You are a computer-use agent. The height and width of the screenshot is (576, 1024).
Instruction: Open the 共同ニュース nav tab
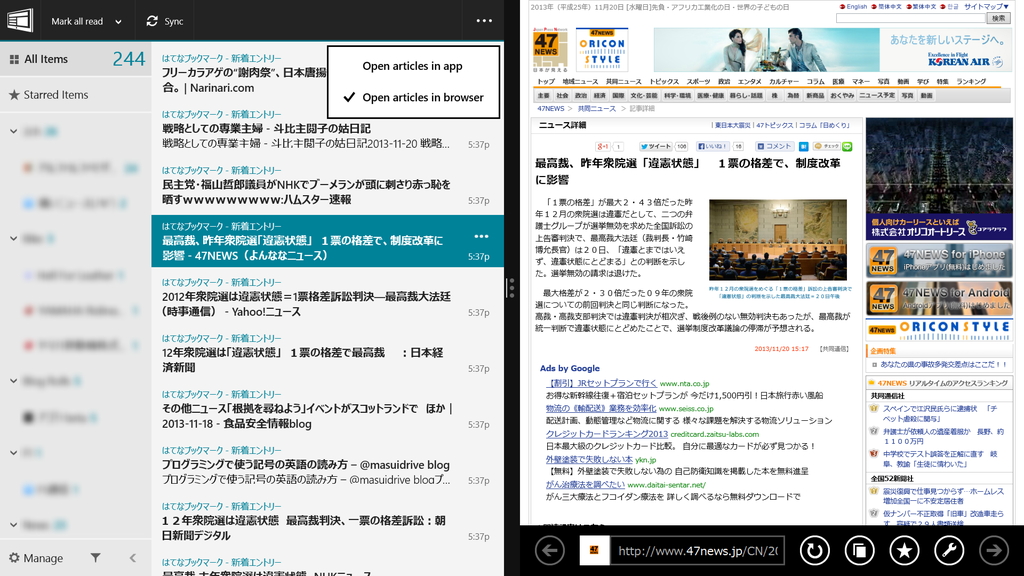[x=624, y=82]
